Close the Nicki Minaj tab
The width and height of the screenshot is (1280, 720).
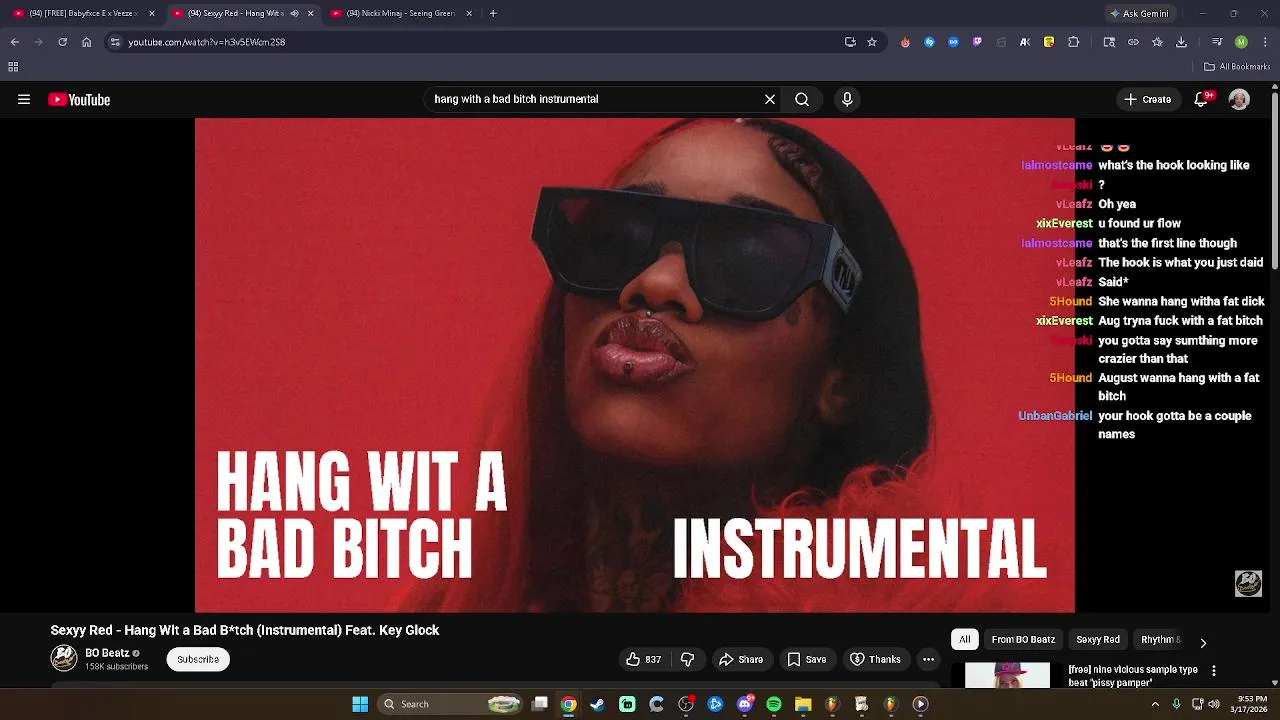(x=469, y=13)
